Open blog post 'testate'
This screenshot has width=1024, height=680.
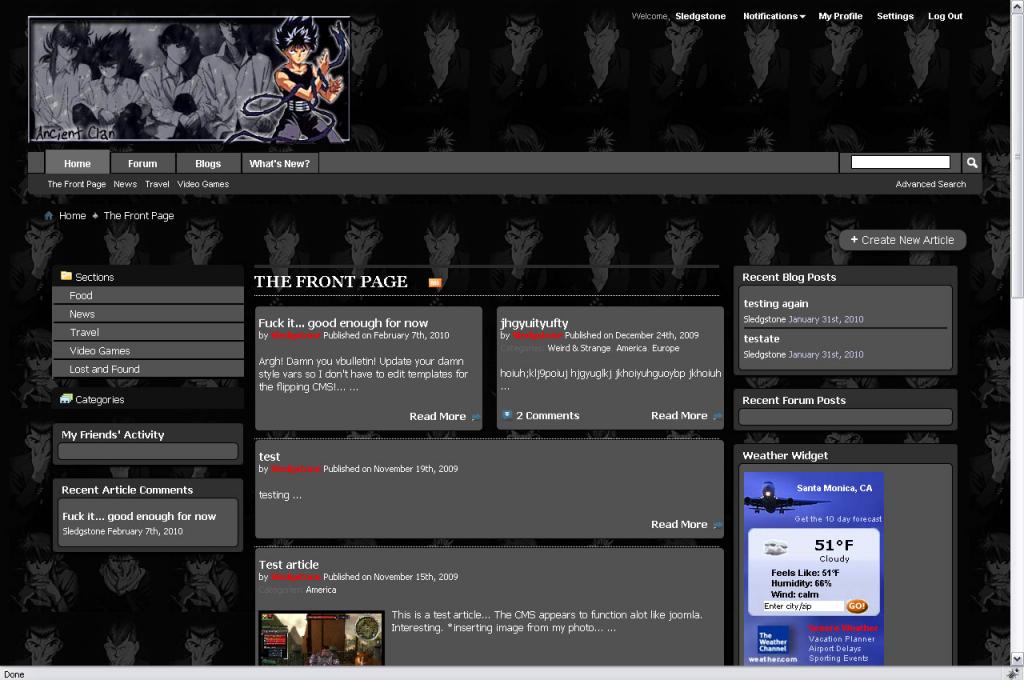[761, 339]
